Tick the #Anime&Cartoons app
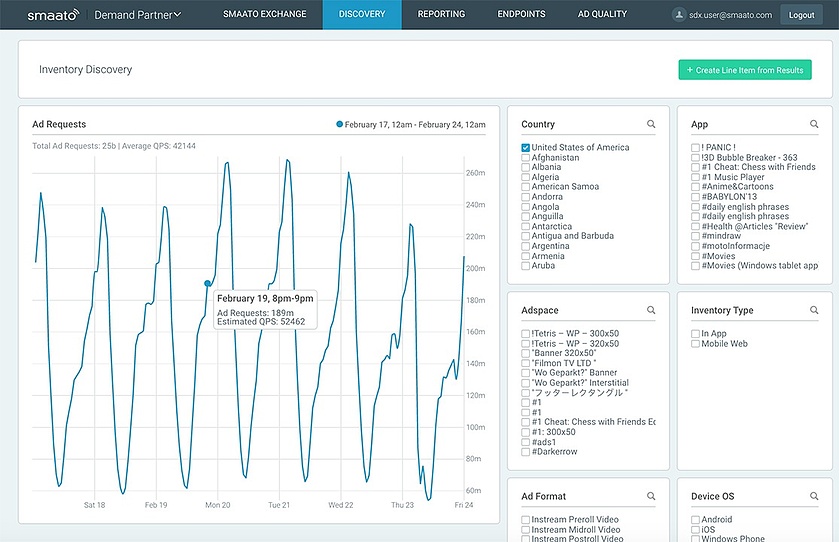Screen dimensions: 839x542 click(695, 187)
